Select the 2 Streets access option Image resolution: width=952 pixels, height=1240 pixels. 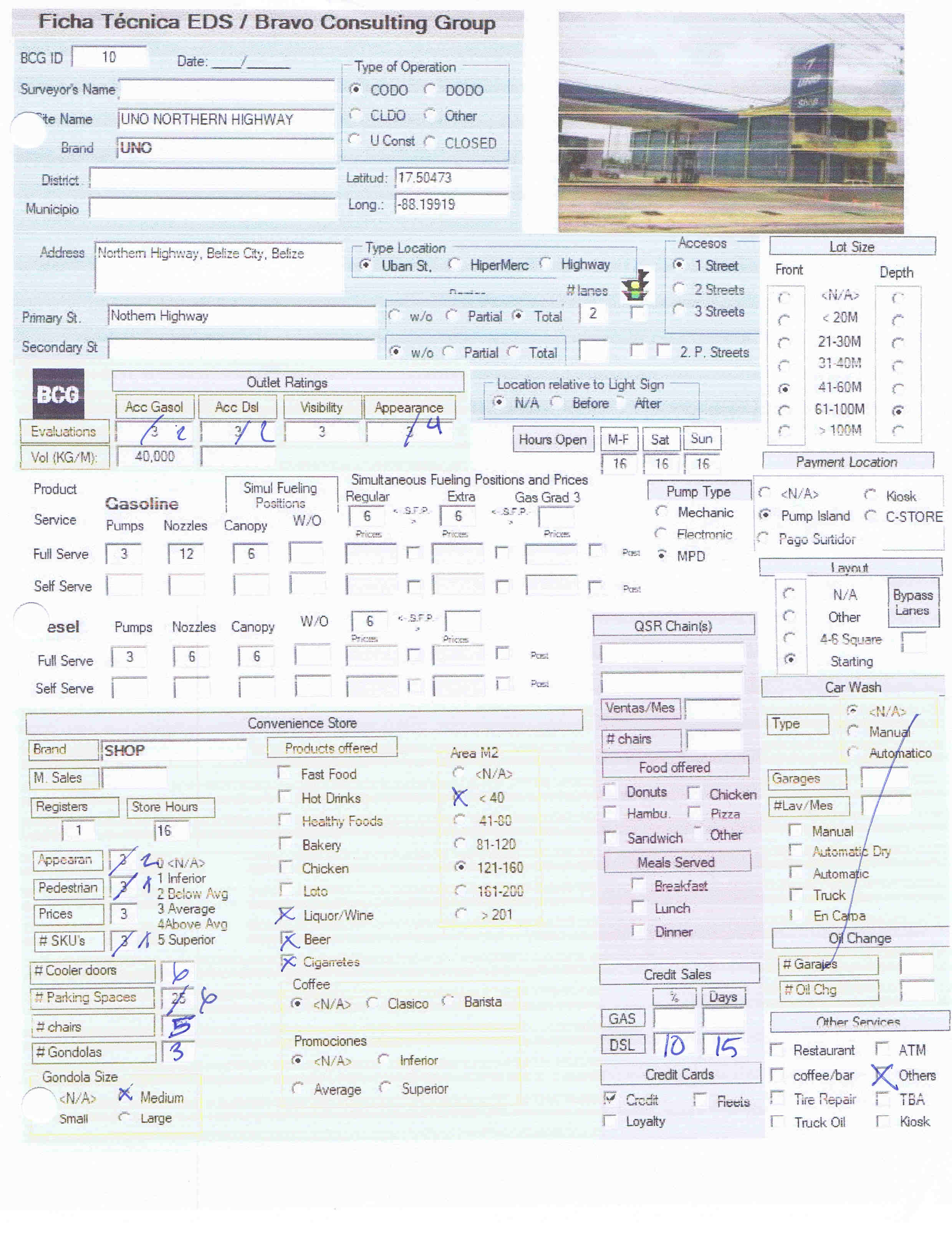pyautogui.click(x=679, y=288)
